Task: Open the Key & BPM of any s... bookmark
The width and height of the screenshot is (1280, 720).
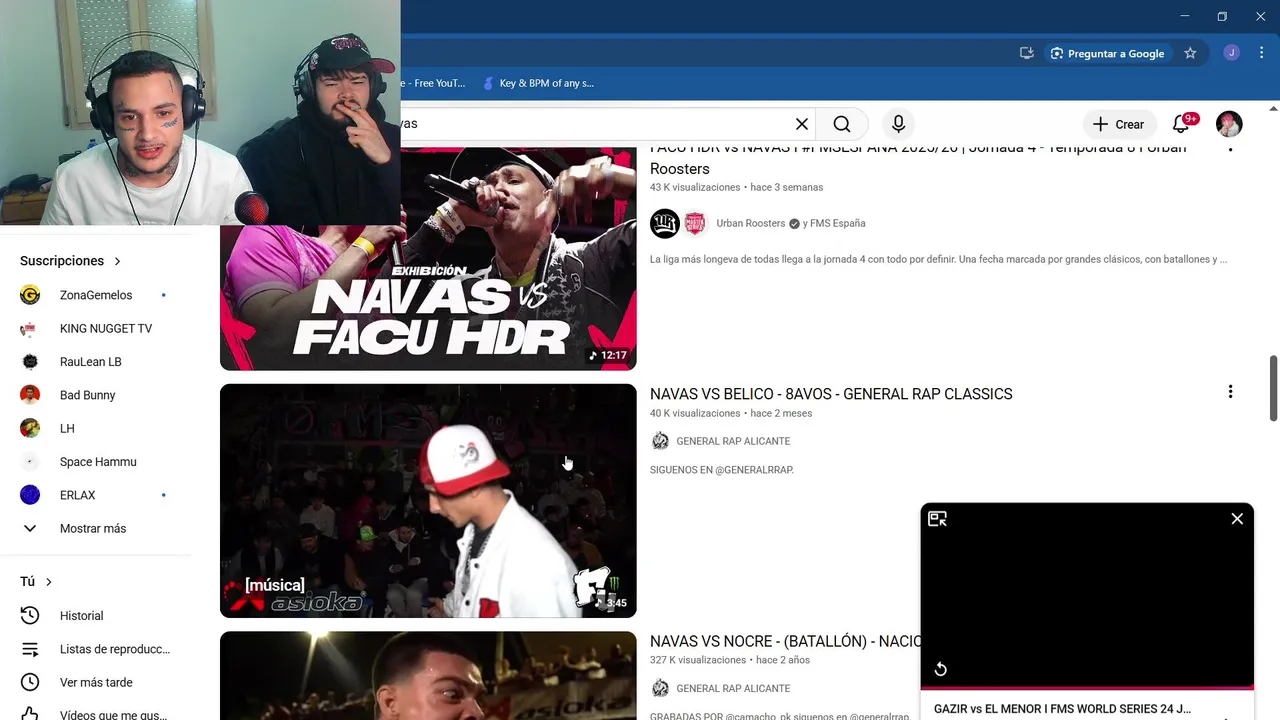Action: (x=538, y=83)
